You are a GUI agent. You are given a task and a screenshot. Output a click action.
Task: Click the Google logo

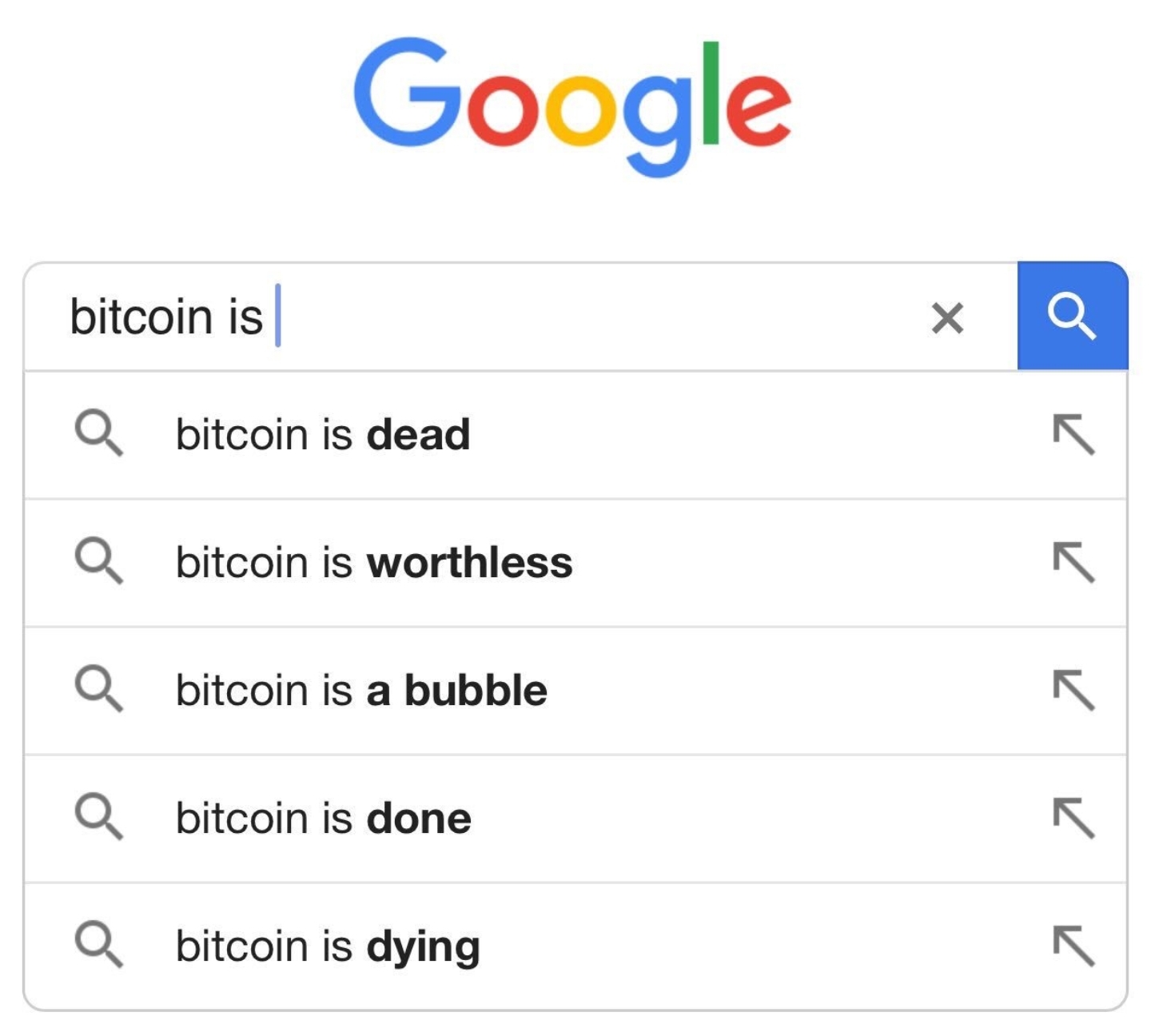(x=572, y=104)
